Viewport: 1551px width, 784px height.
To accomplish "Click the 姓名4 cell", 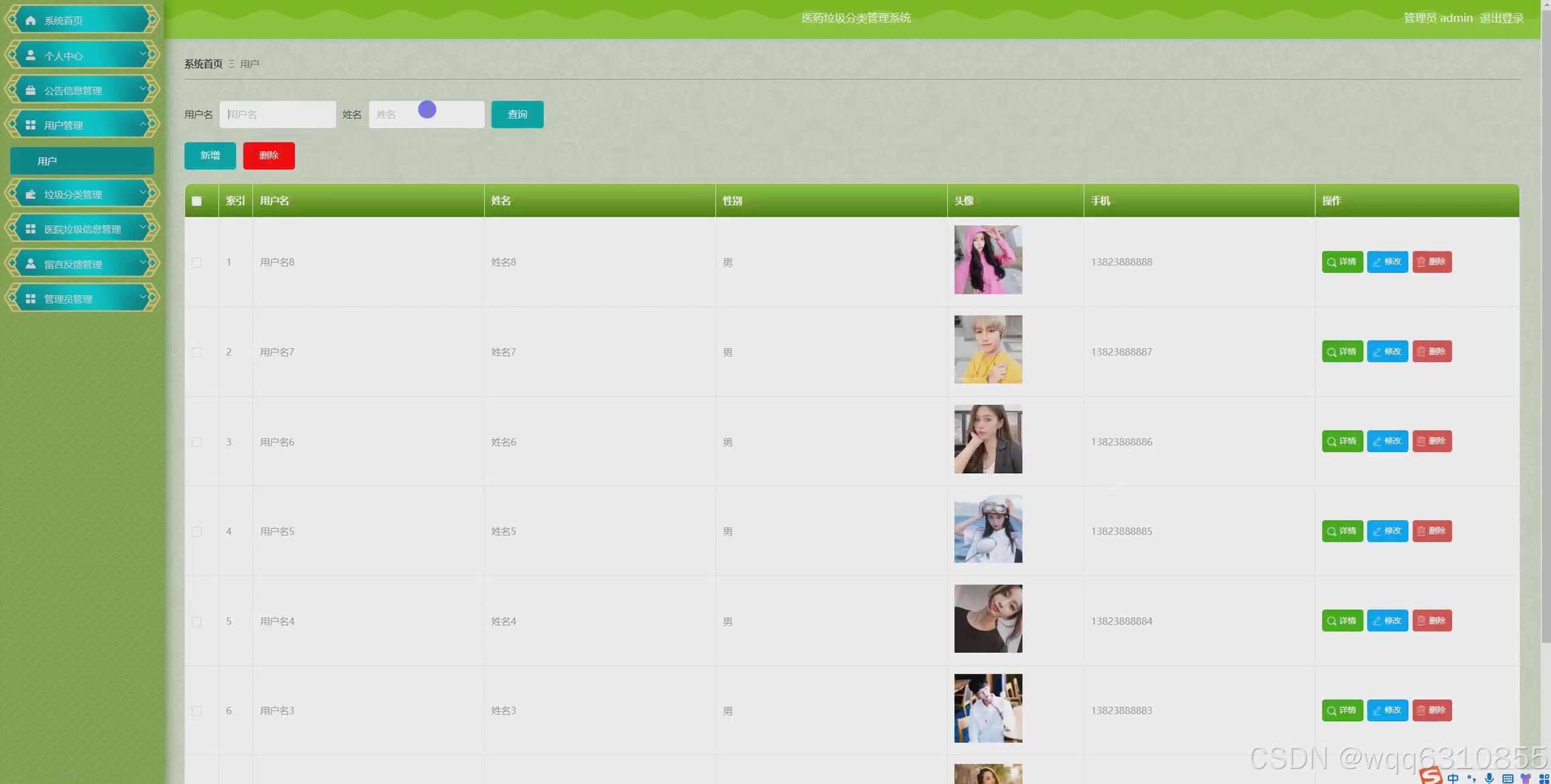I will pos(600,621).
